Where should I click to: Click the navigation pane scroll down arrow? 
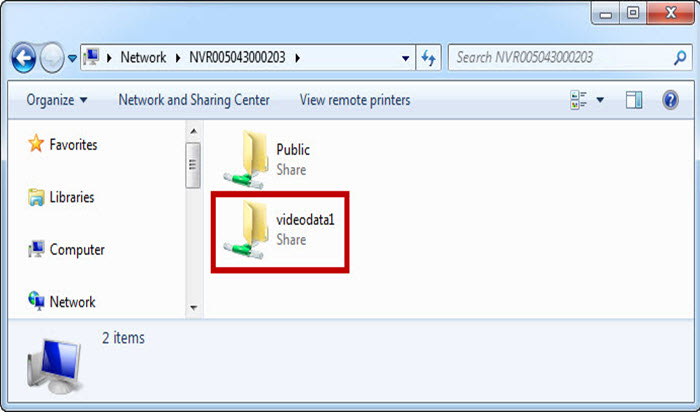click(x=193, y=308)
